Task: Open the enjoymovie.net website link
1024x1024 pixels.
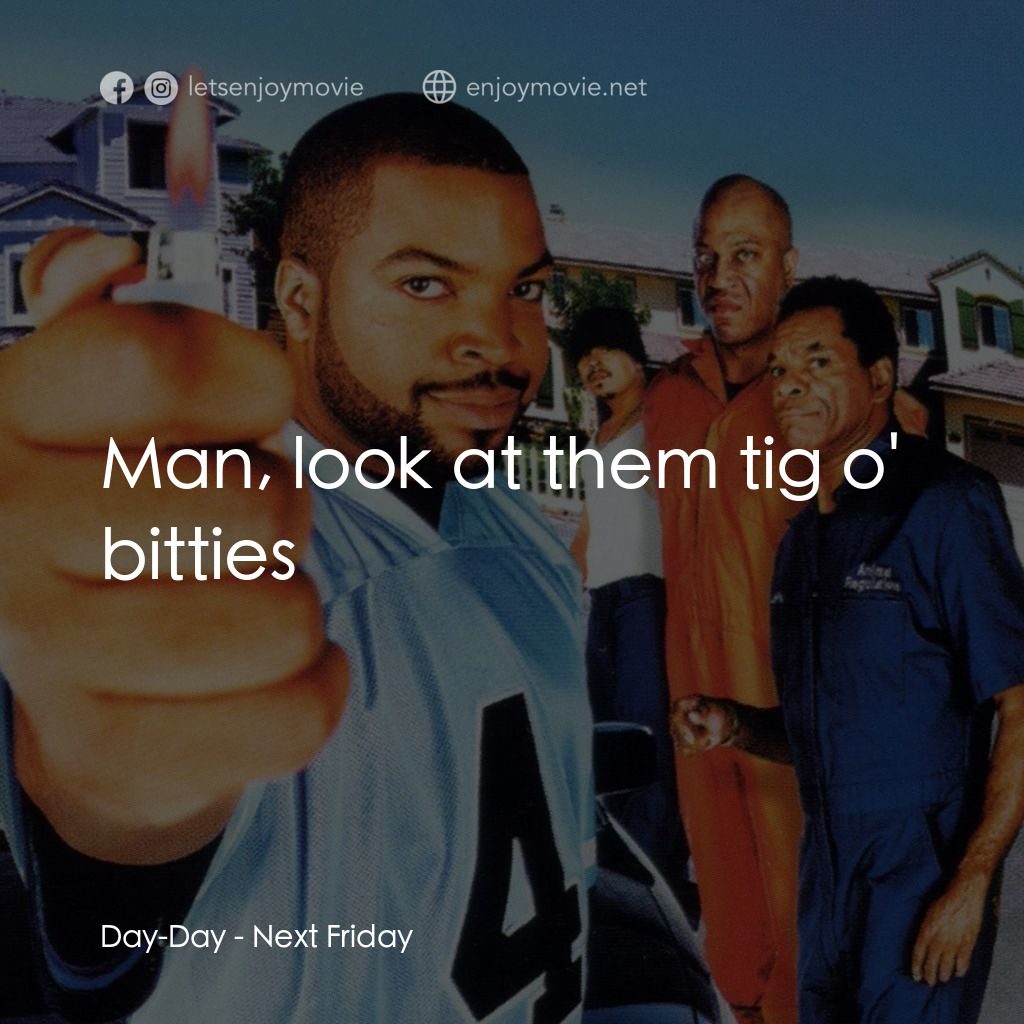Action: (x=556, y=87)
